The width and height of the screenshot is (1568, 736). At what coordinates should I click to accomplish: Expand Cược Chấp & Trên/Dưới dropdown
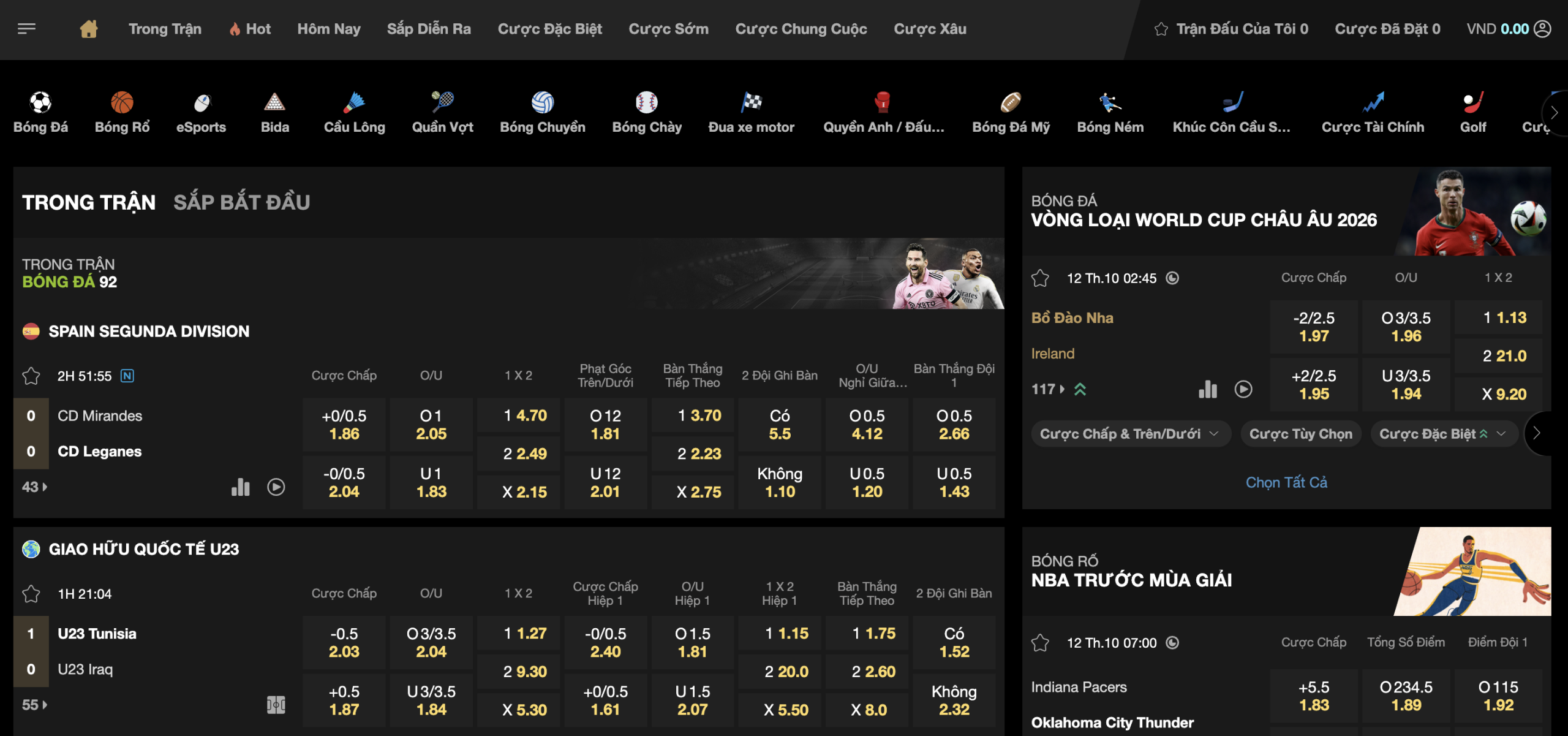[x=1130, y=434]
